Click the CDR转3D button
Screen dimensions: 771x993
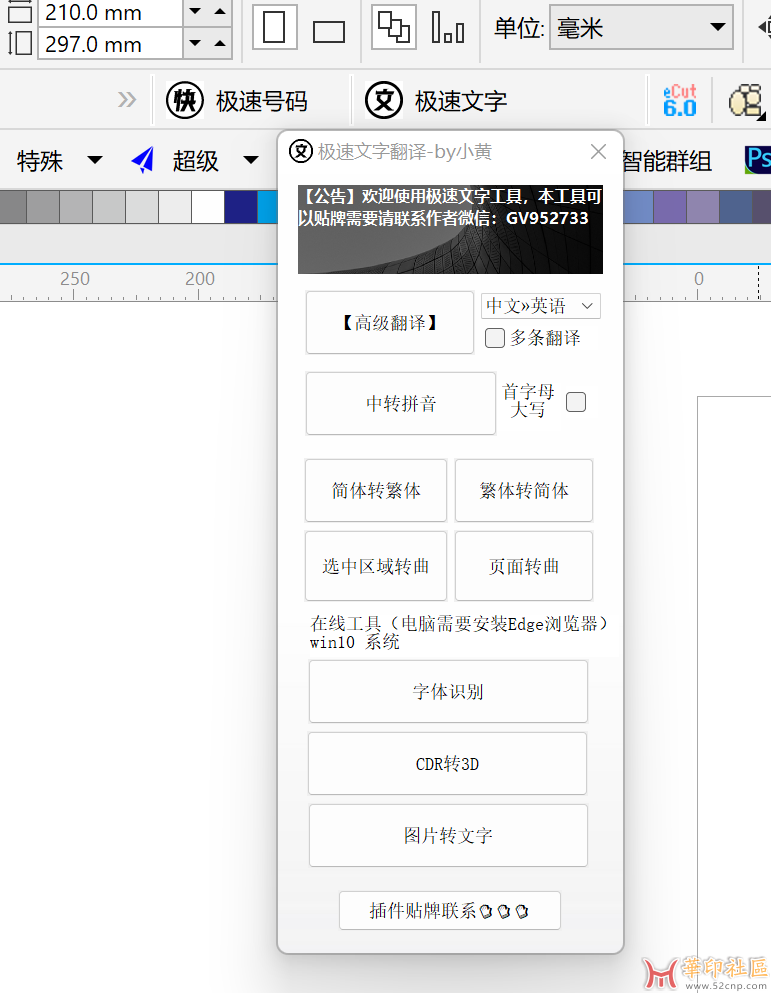coord(447,763)
